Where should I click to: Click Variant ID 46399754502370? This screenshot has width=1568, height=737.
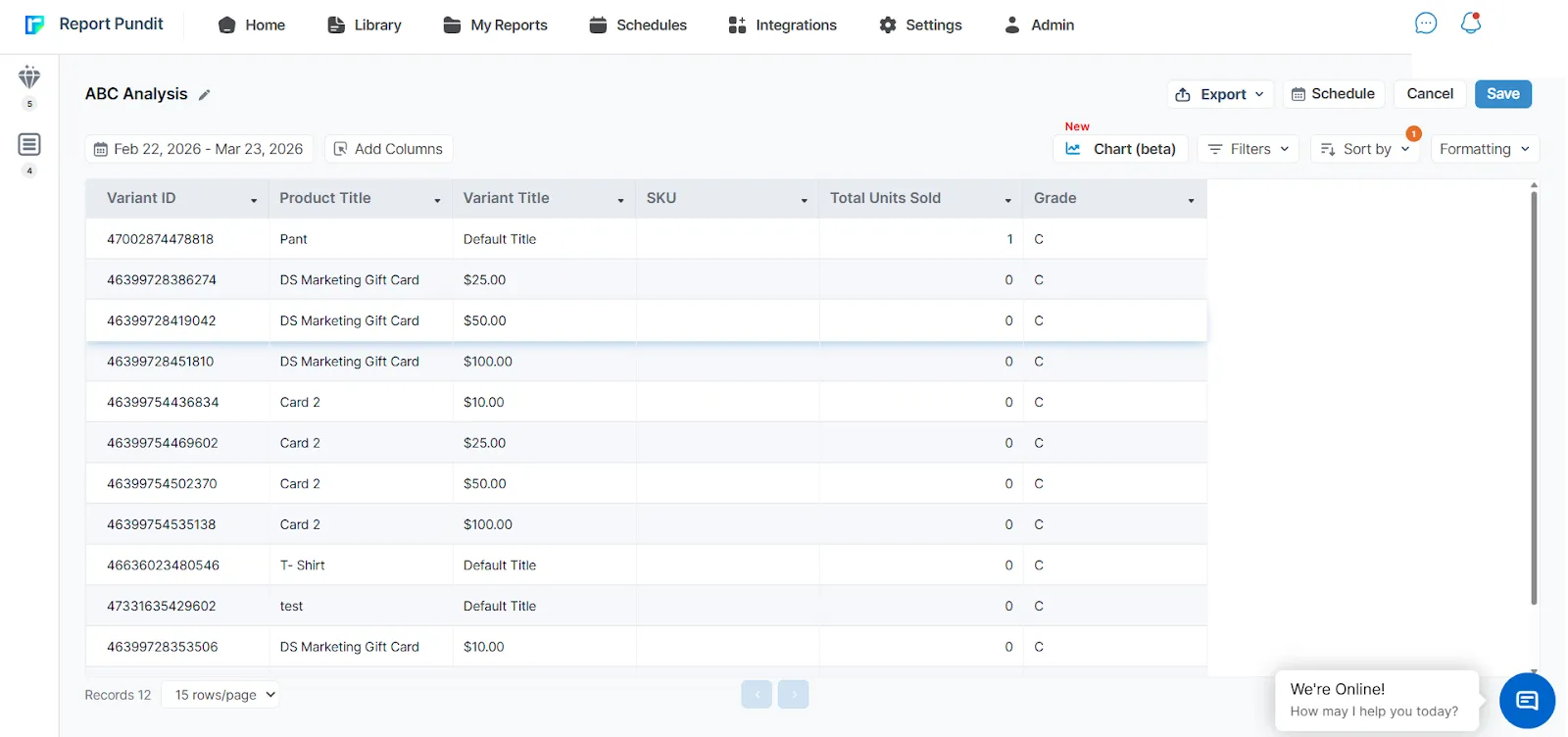tap(162, 484)
